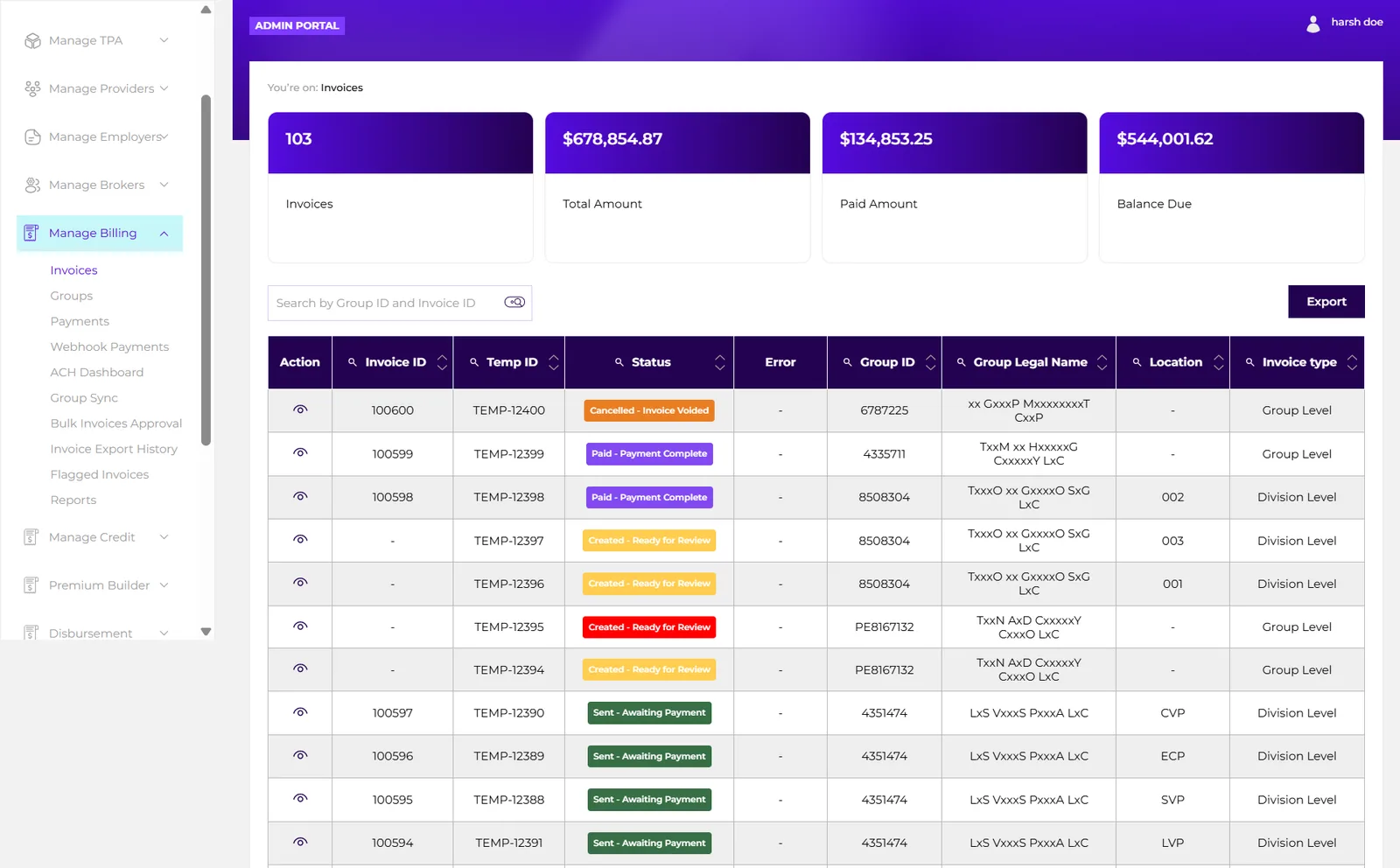Image resolution: width=1400 pixels, height=868 pixels.
Task: Open the TEMP-12395 row eye icon
Action: [x=300, y=626]
